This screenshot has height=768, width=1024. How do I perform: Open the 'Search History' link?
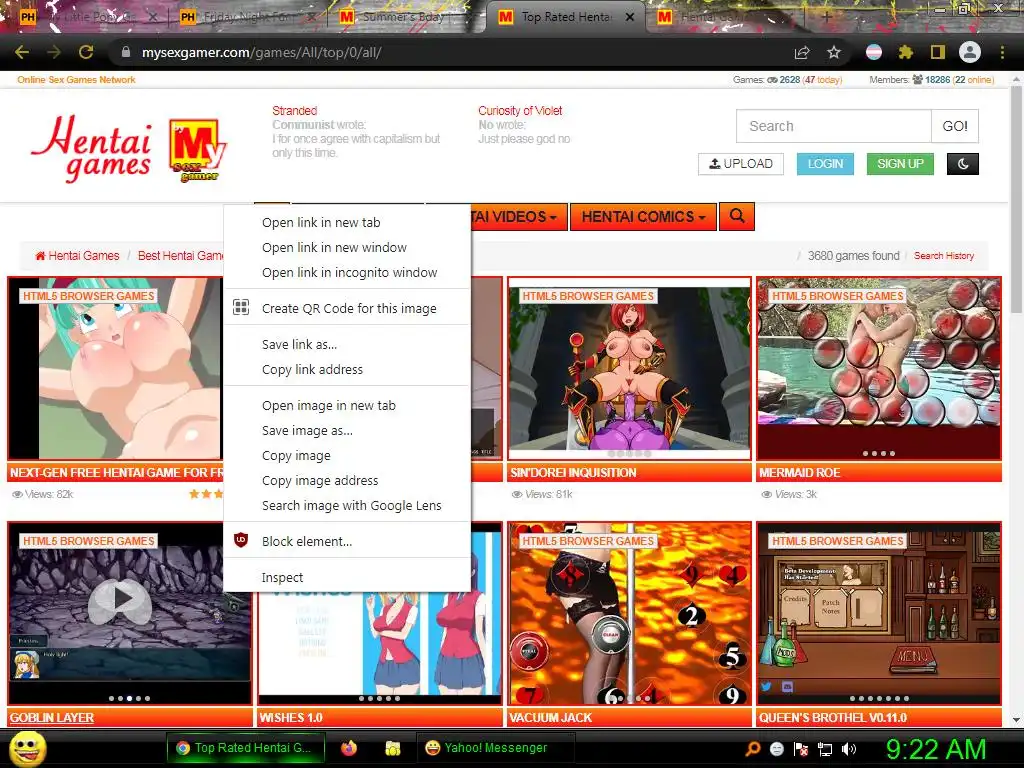pyautogui.click(x=944, y=255)
